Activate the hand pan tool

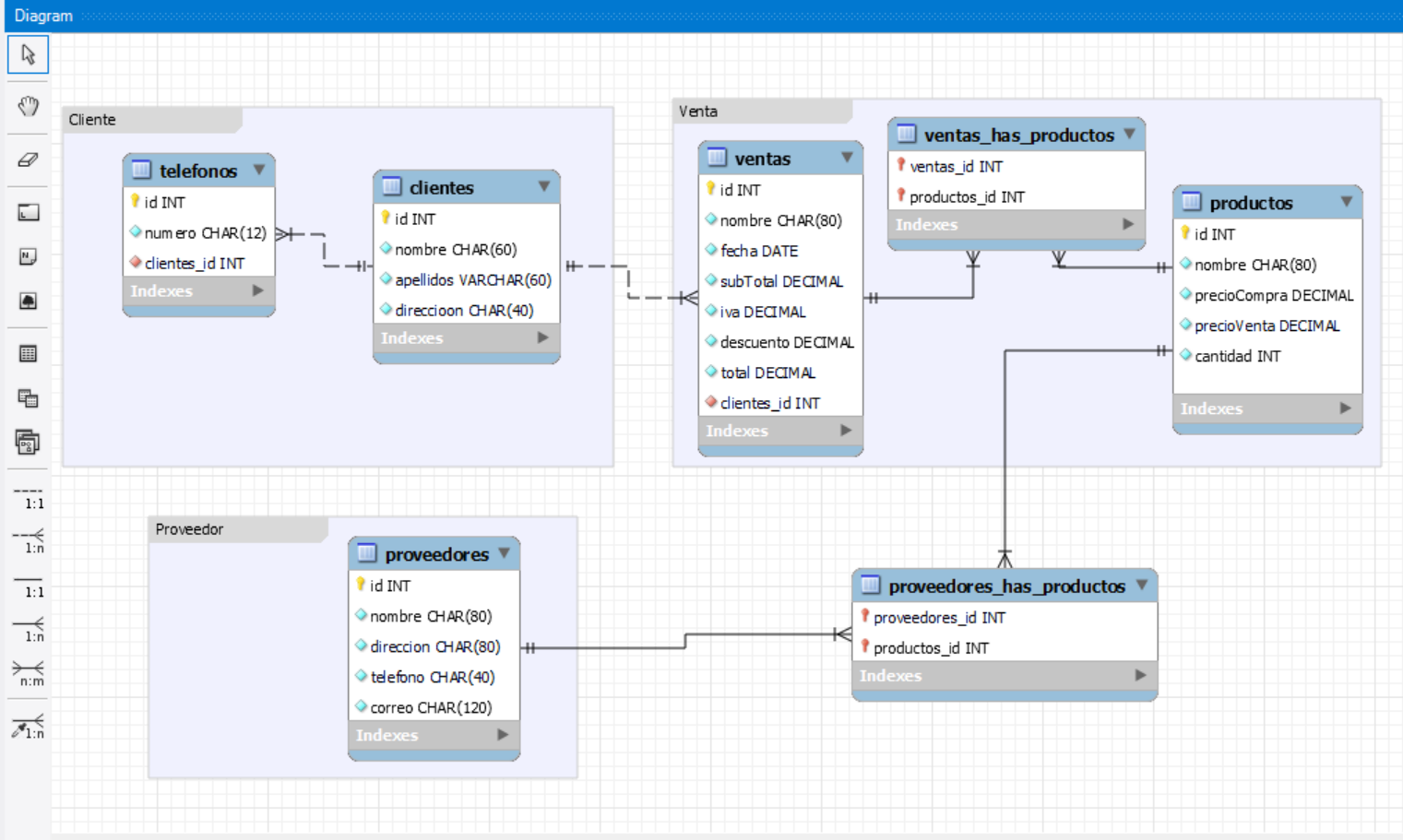[28, 107]
